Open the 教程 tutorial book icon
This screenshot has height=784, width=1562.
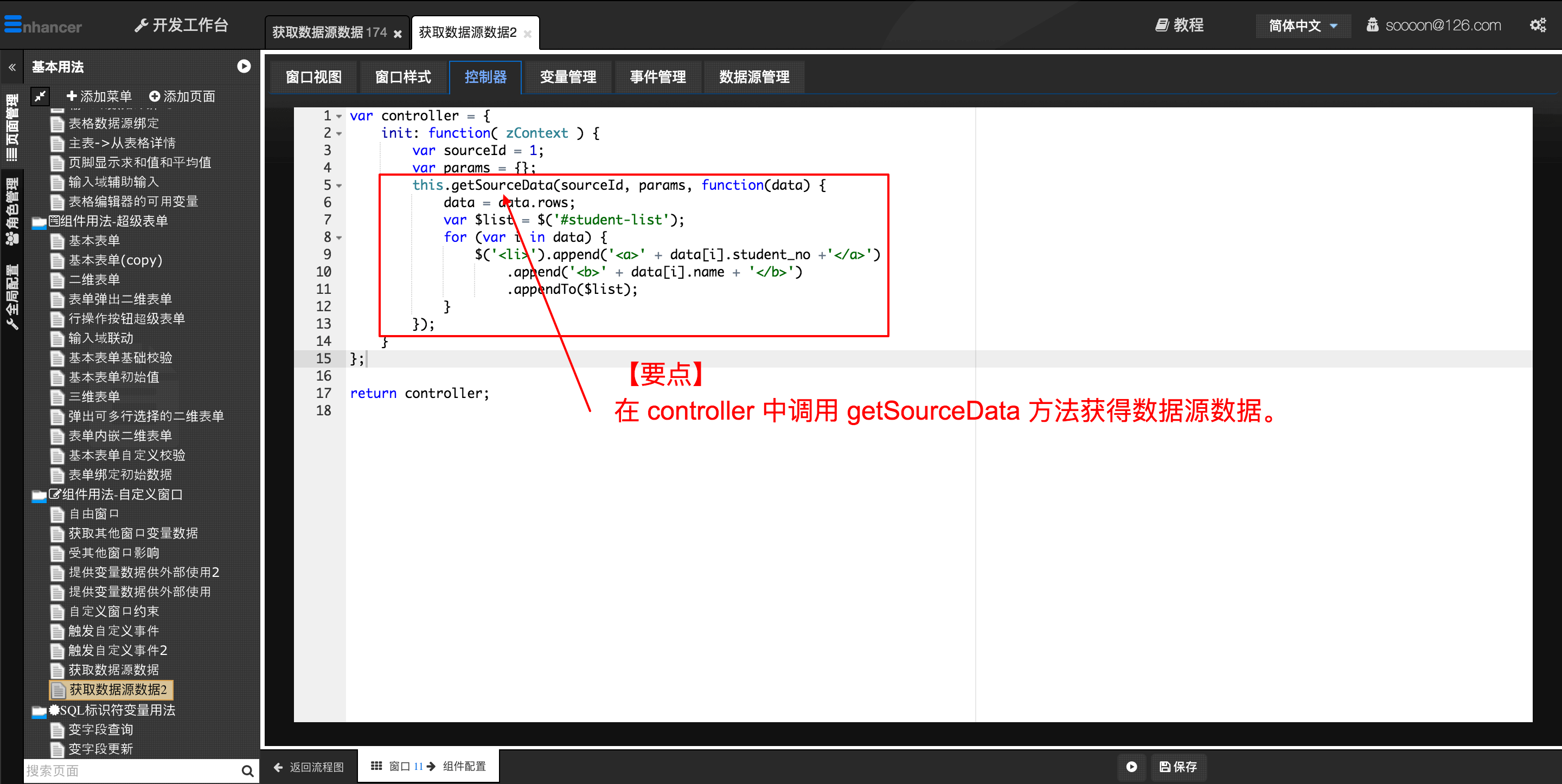coord(1161,25)
